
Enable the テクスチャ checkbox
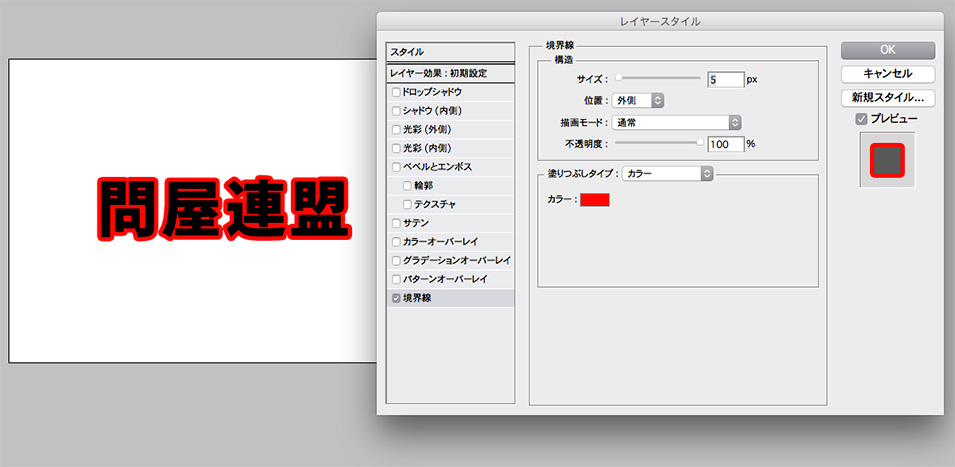[407, 205]
